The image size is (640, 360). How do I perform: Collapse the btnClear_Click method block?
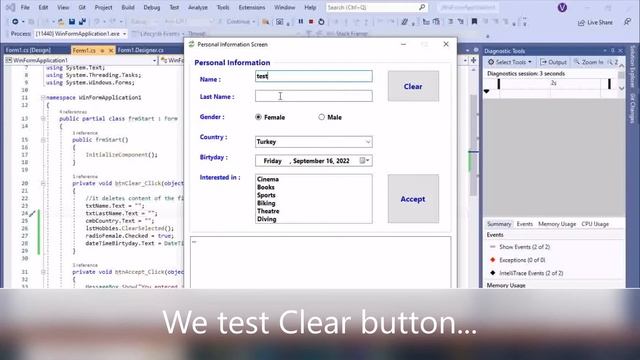click(x=43, y=183)
